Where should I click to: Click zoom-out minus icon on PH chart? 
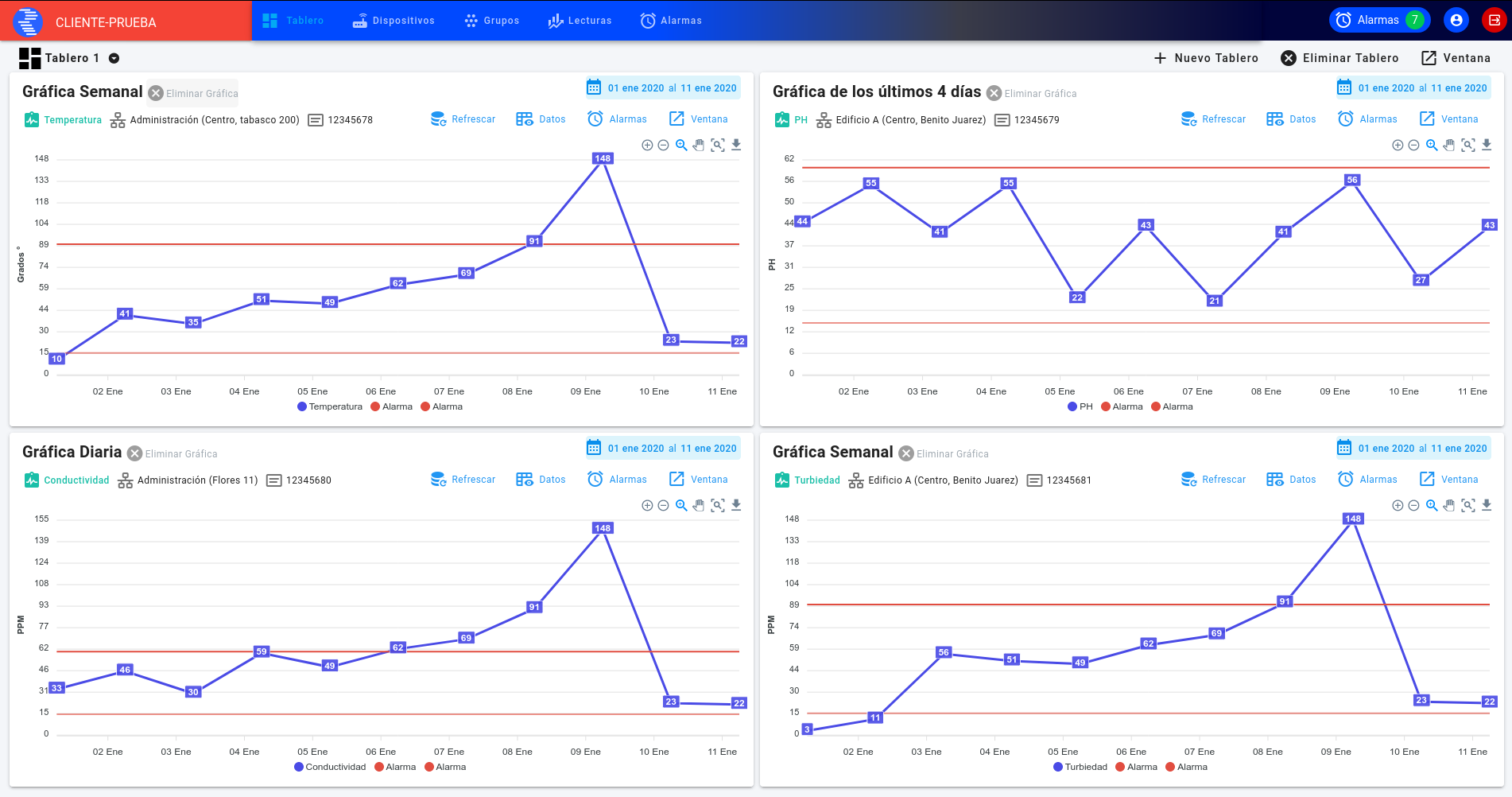click(1413, 145)
